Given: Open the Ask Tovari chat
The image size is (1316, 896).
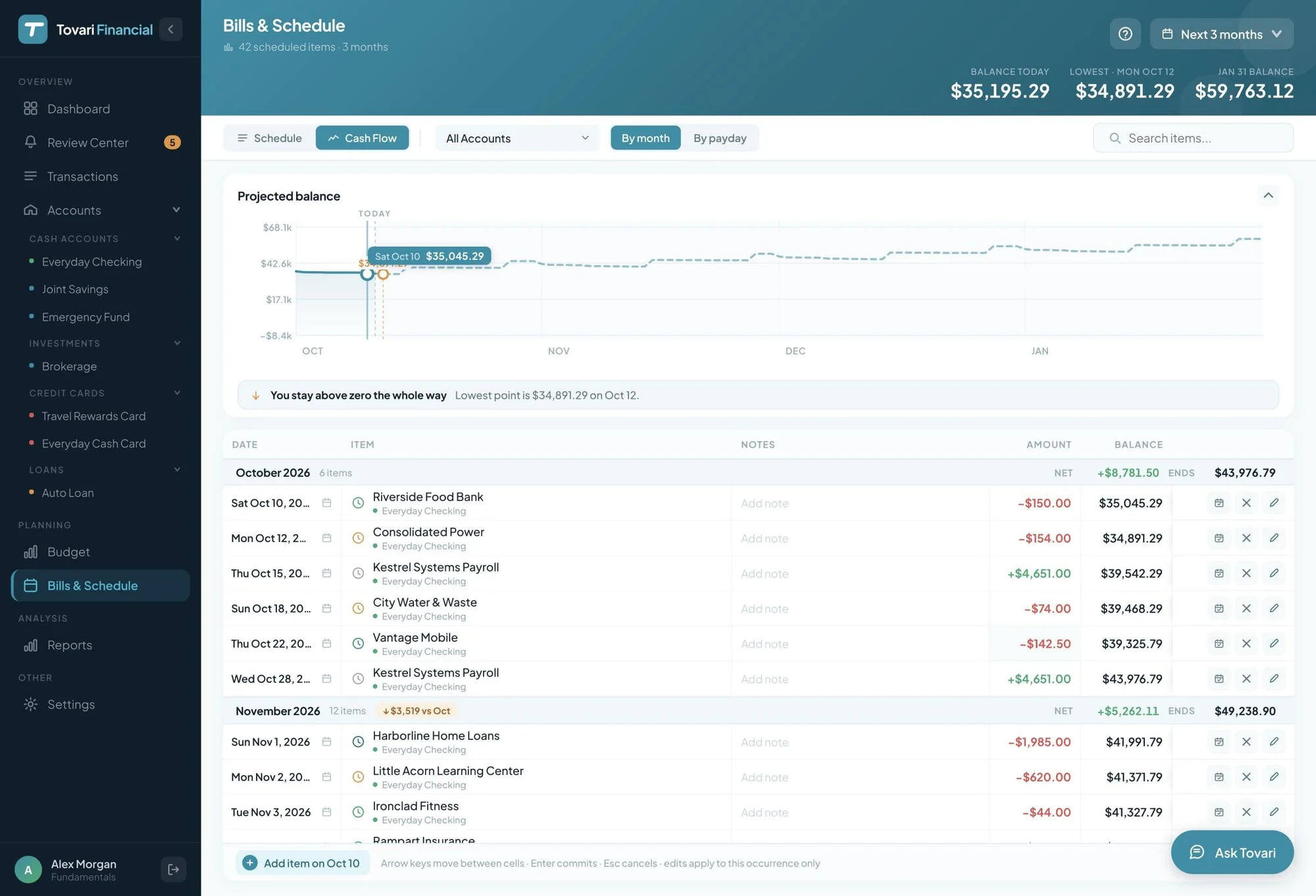Looking at the screenshot, I should [x=1232, y=853].
